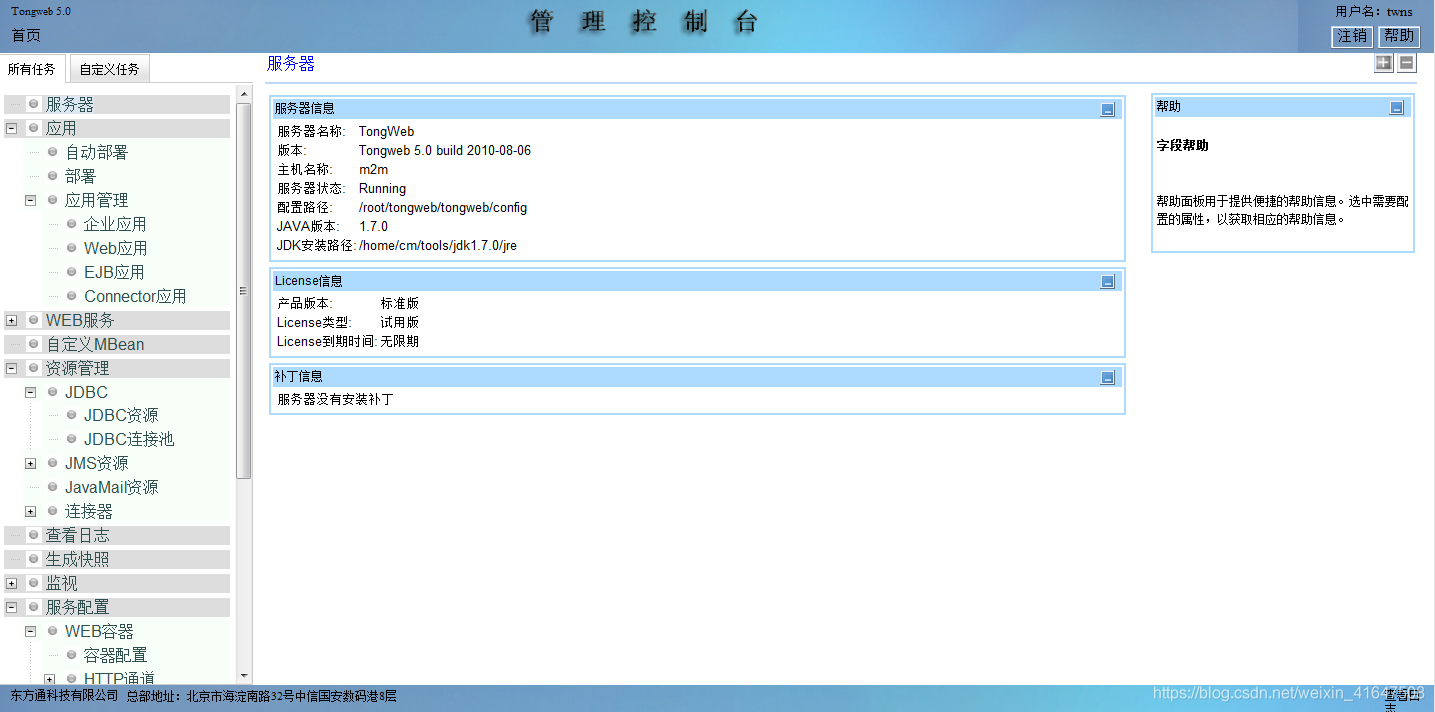Screen dimensions: 1435x712
Task: Click the bullet icon beside 生成快照
Action: (33, 559)
